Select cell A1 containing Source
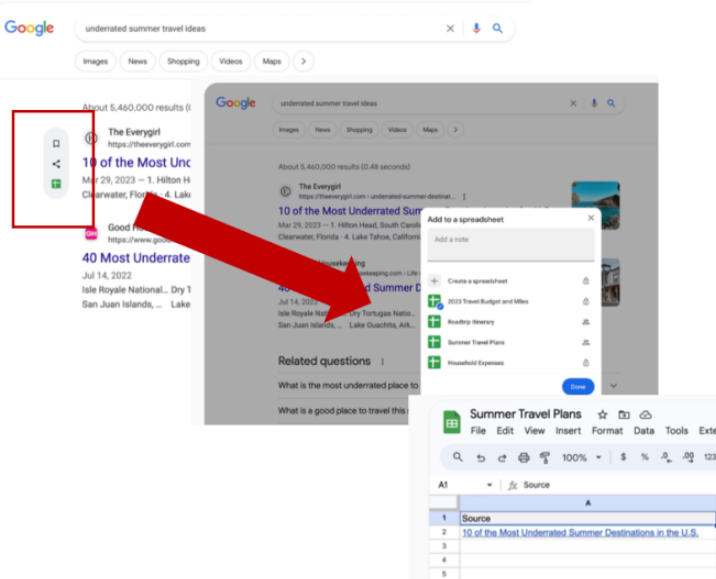 [x=588, y=518]
